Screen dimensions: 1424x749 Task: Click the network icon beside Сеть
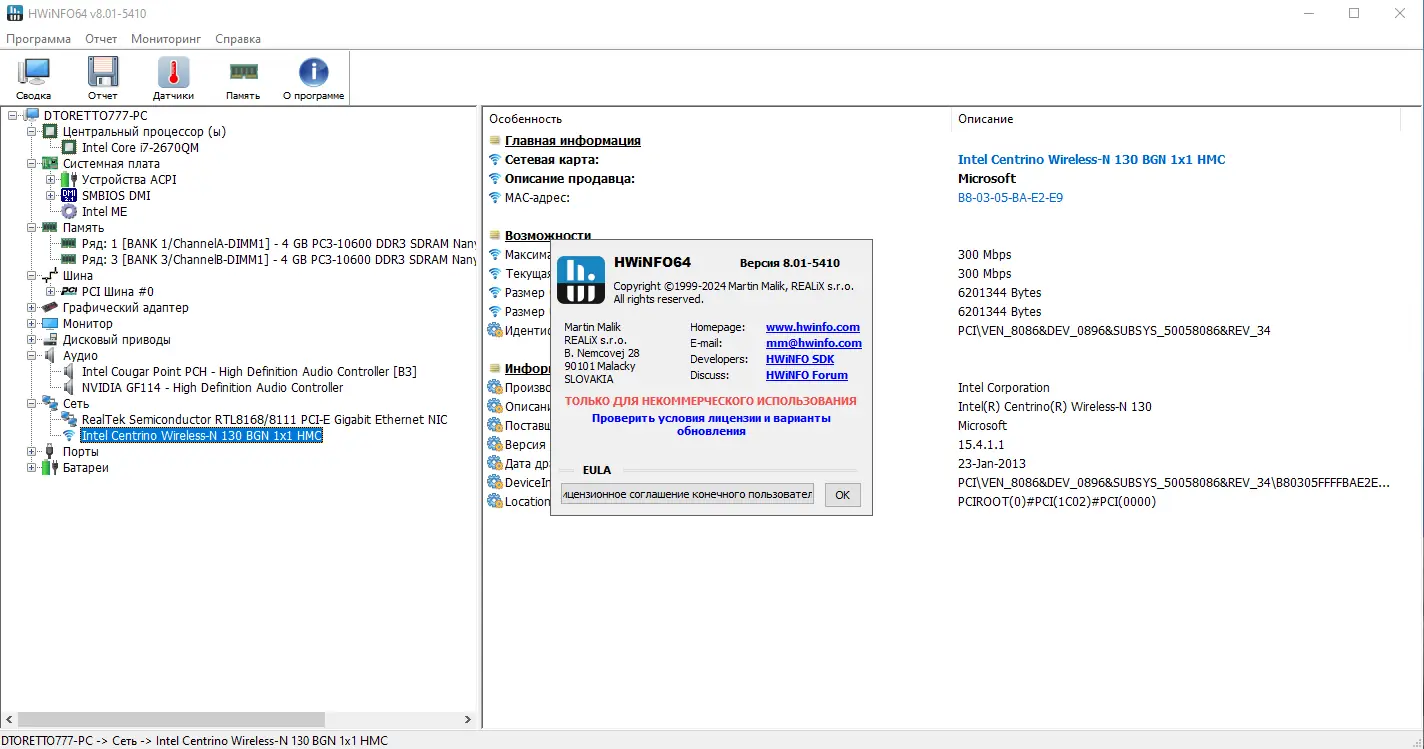[x=51, y=403]
